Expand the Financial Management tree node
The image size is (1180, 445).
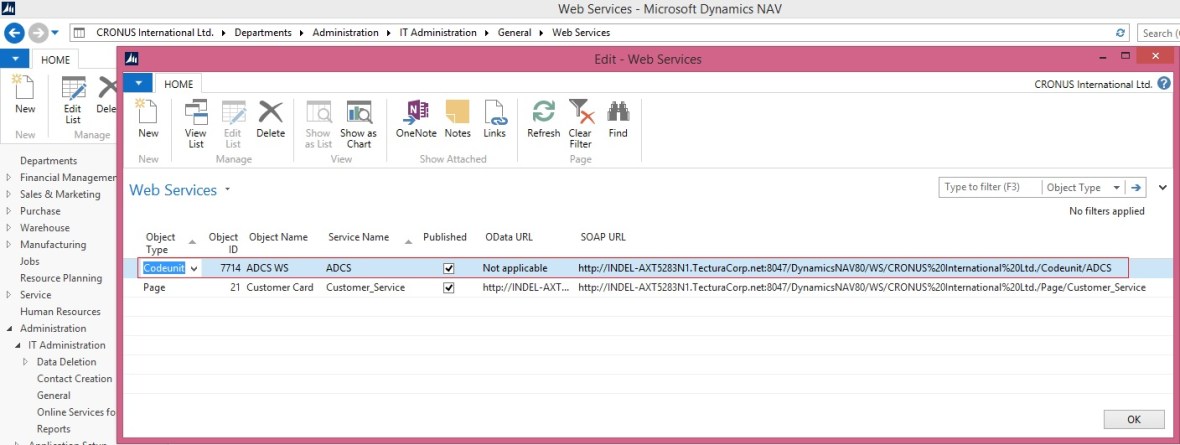click(9, 178)
